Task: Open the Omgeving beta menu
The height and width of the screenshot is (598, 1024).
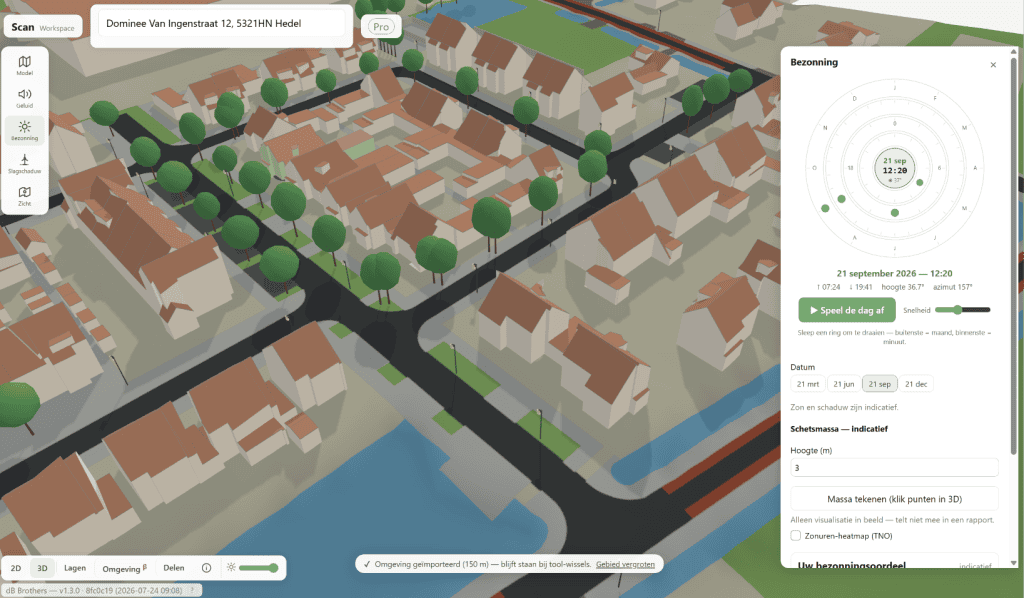Action: (124, 568)
